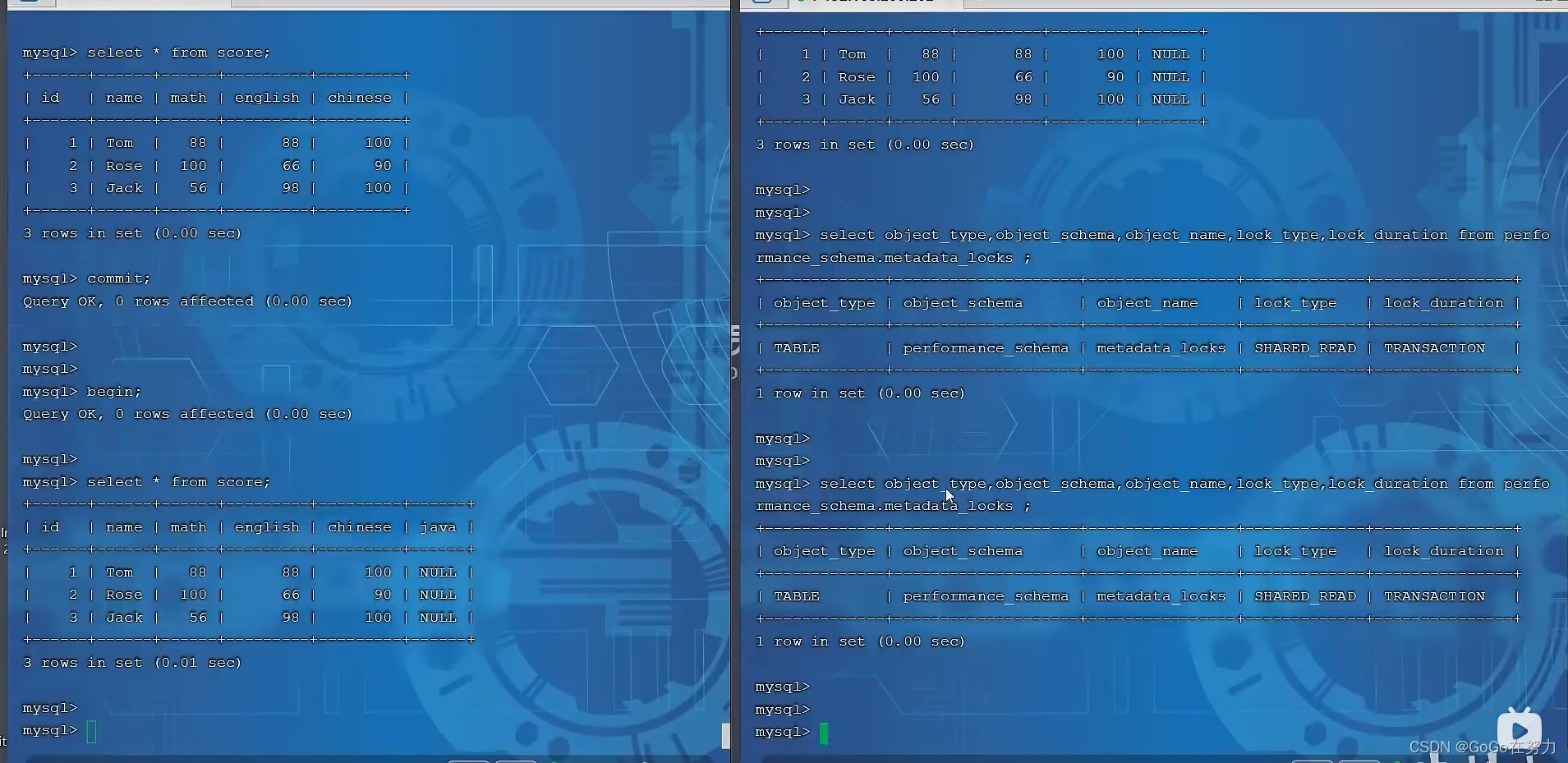
Task: Click Jack's NULL cell in the left terminal
Action: (438, 618)
